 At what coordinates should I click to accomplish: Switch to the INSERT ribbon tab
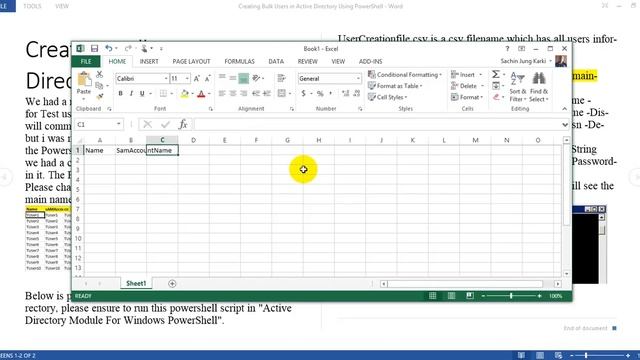149,61
